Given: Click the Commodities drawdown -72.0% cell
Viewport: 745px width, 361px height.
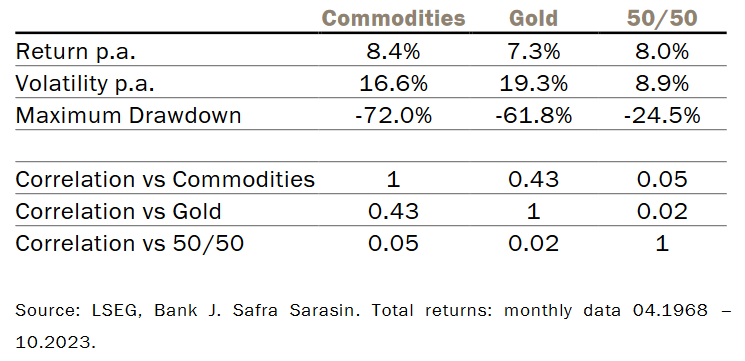Looking at the screenshot, I should [x=393, y=115].
